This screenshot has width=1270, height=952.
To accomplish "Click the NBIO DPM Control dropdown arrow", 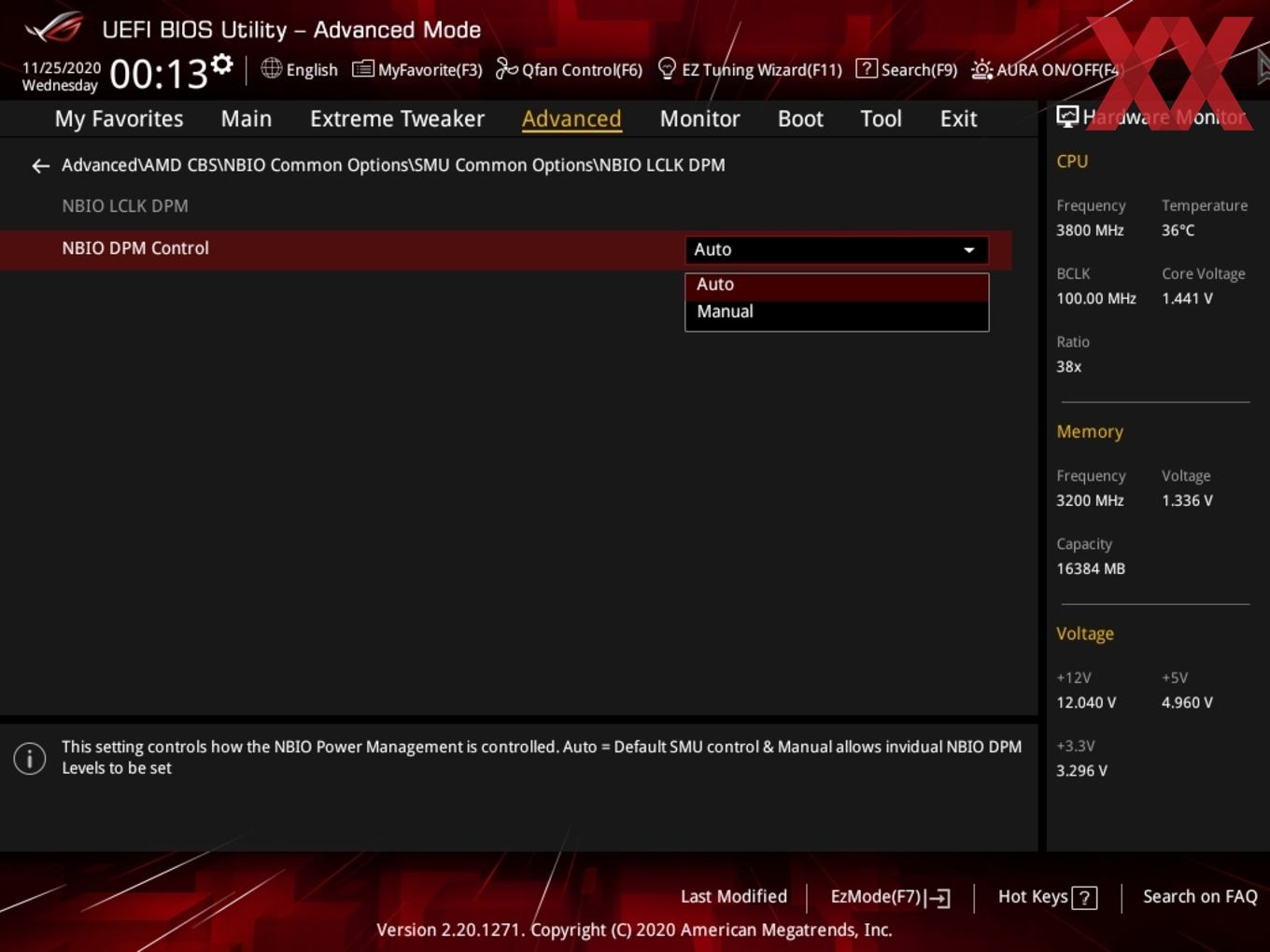I will point(969,250).
